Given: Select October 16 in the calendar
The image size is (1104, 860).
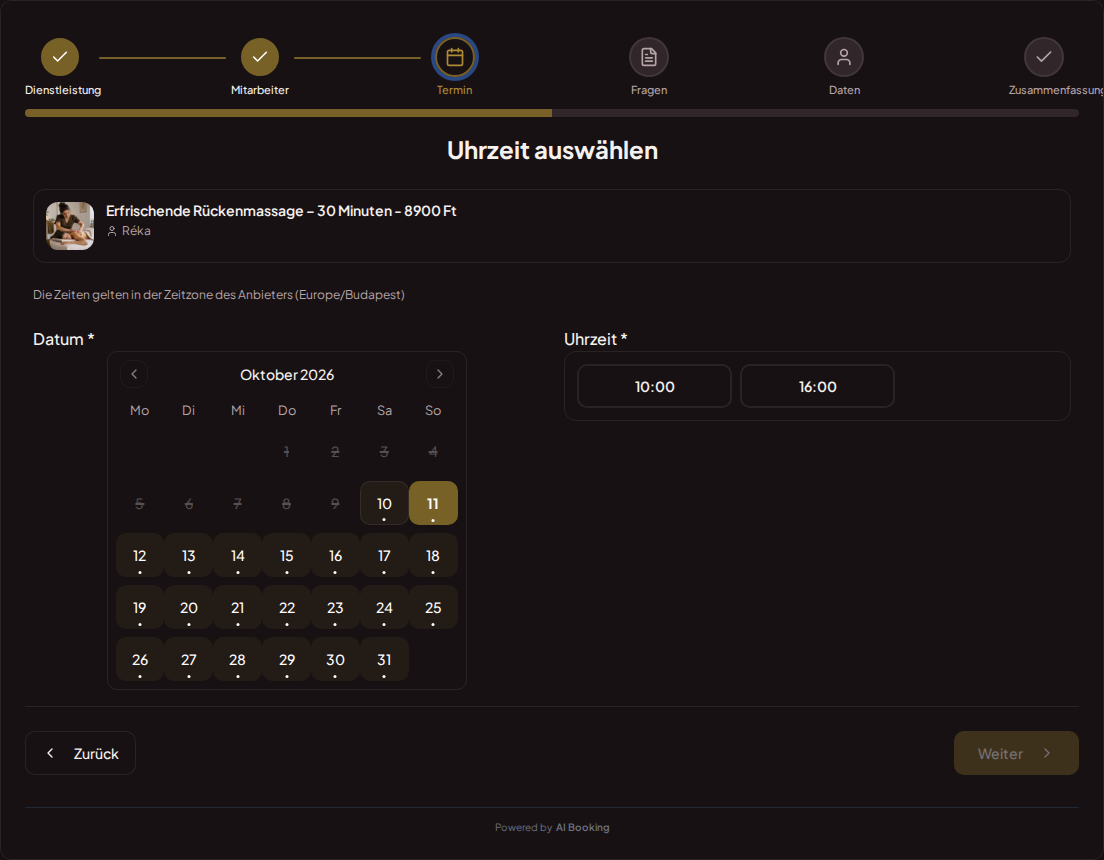Looking at the screenshot, I should point(335,555).
